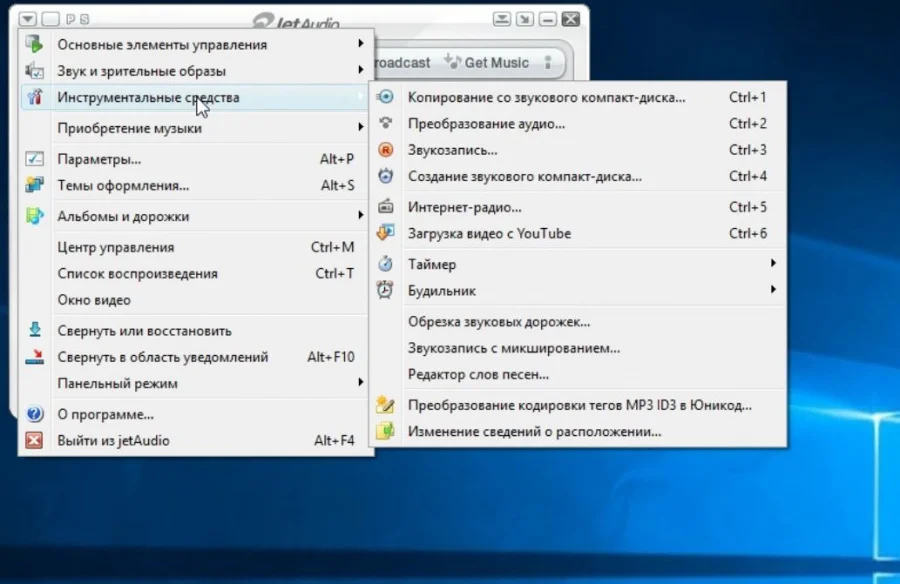Image resolution: width=900 pixels, height=584 pixels.
Task: Launch Интернет-радио from the submenu
Action: tap(578, 207)
